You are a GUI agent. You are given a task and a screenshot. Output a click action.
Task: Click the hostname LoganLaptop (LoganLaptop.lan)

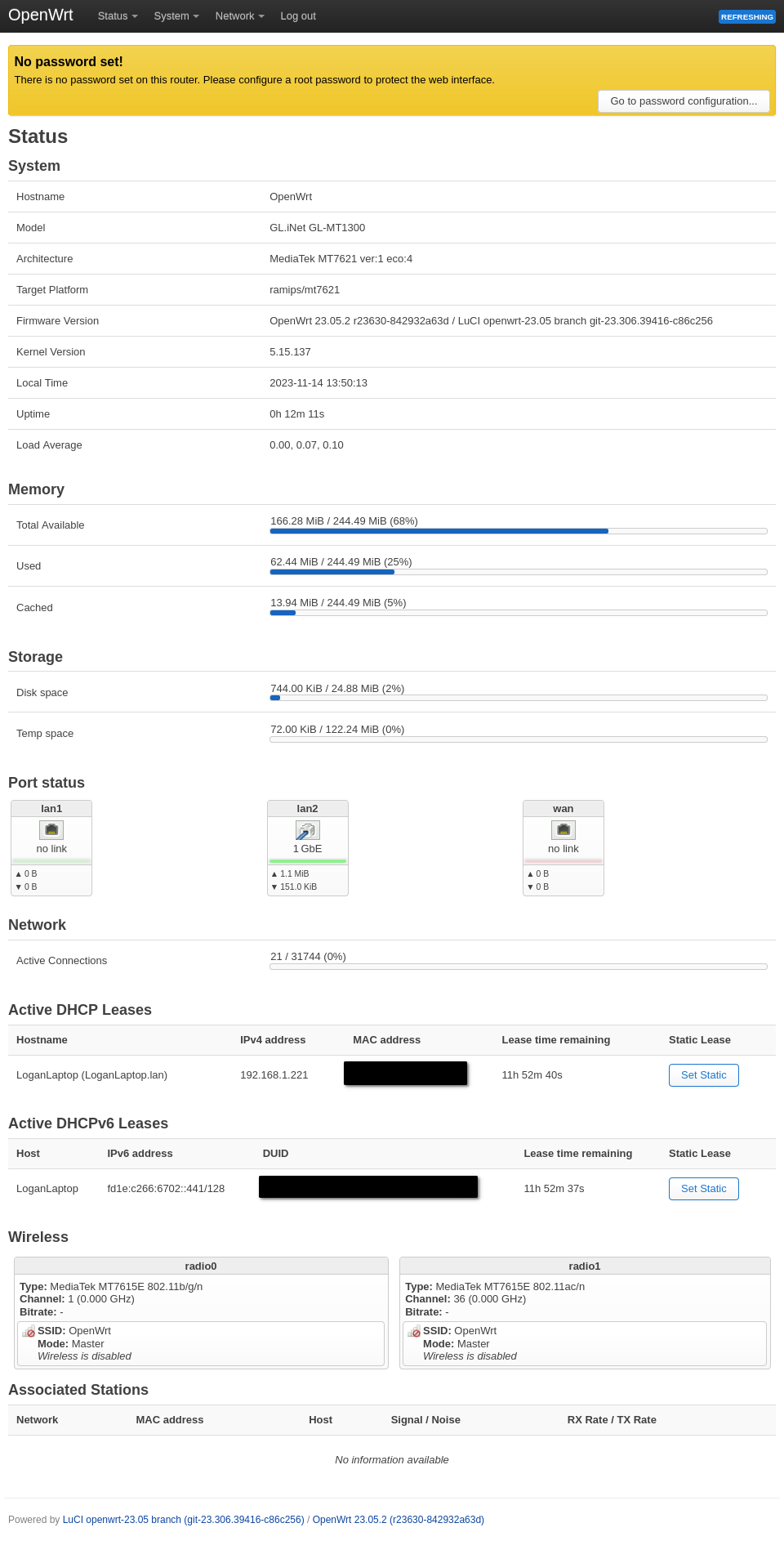coord(91,1075)
